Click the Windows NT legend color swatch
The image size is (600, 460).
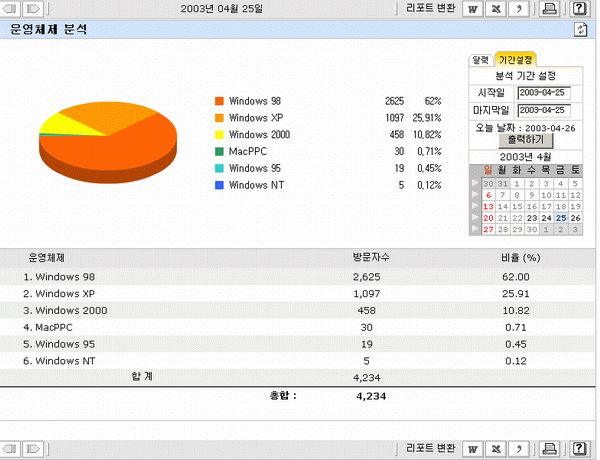219,185
